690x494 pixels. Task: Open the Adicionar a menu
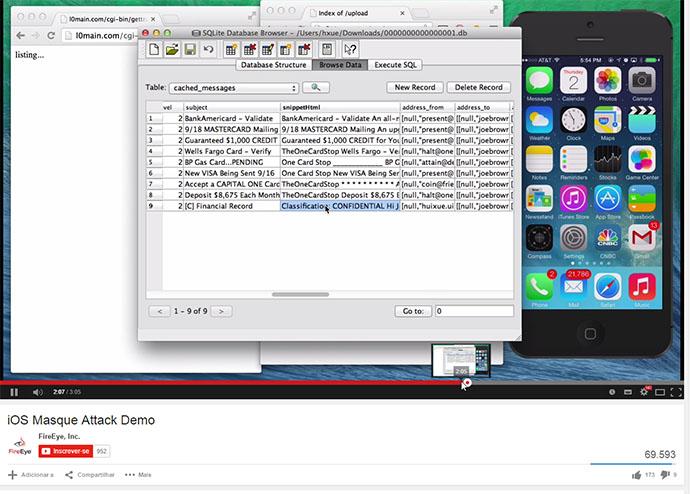[x=31, y=475]
